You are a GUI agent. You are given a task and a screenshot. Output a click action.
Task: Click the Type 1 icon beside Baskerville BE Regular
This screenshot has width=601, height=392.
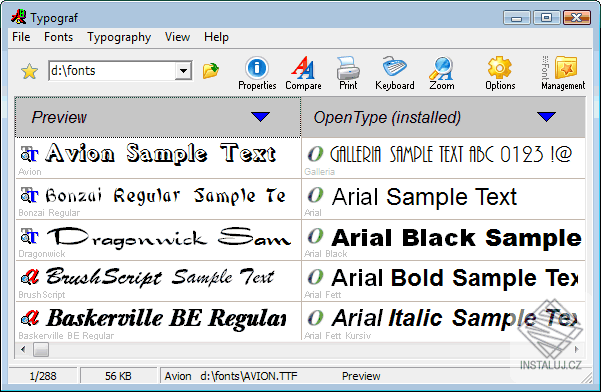pos(30,318)
